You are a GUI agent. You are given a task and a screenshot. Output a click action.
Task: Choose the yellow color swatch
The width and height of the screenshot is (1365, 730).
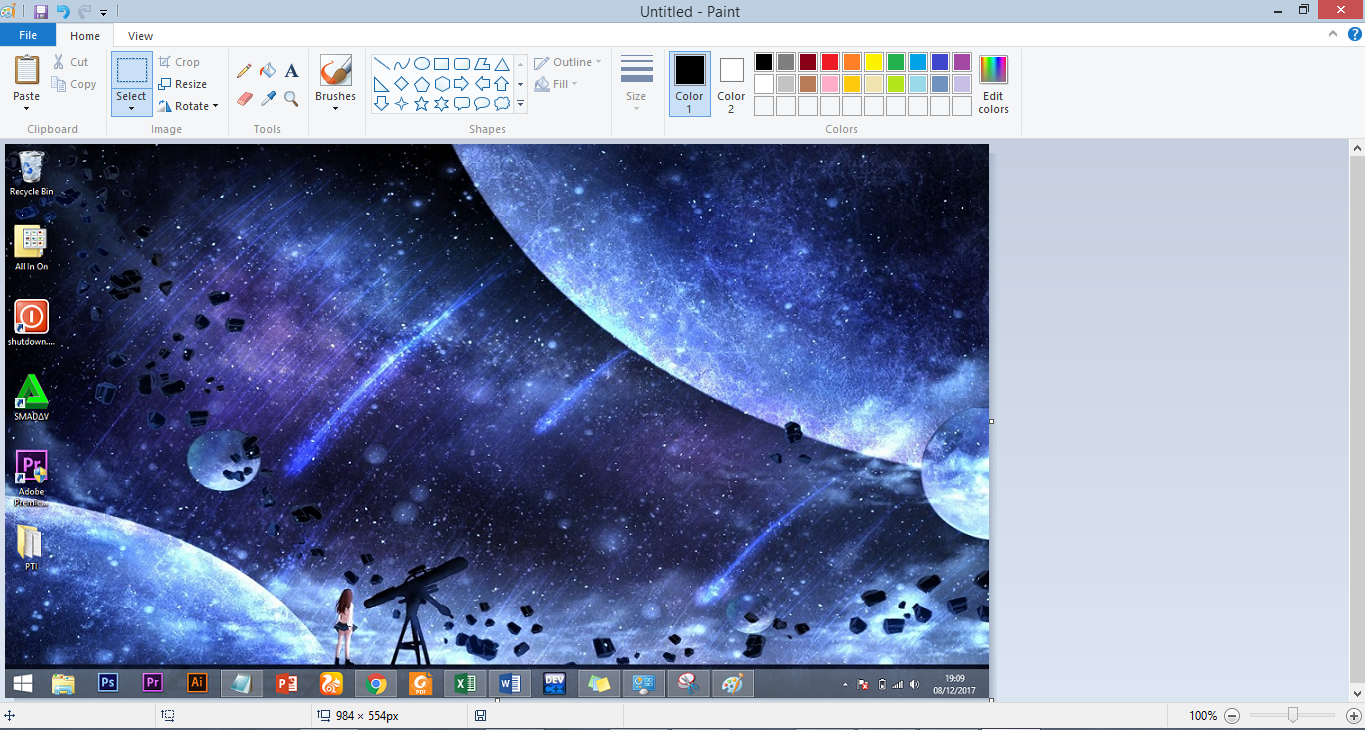874,62
